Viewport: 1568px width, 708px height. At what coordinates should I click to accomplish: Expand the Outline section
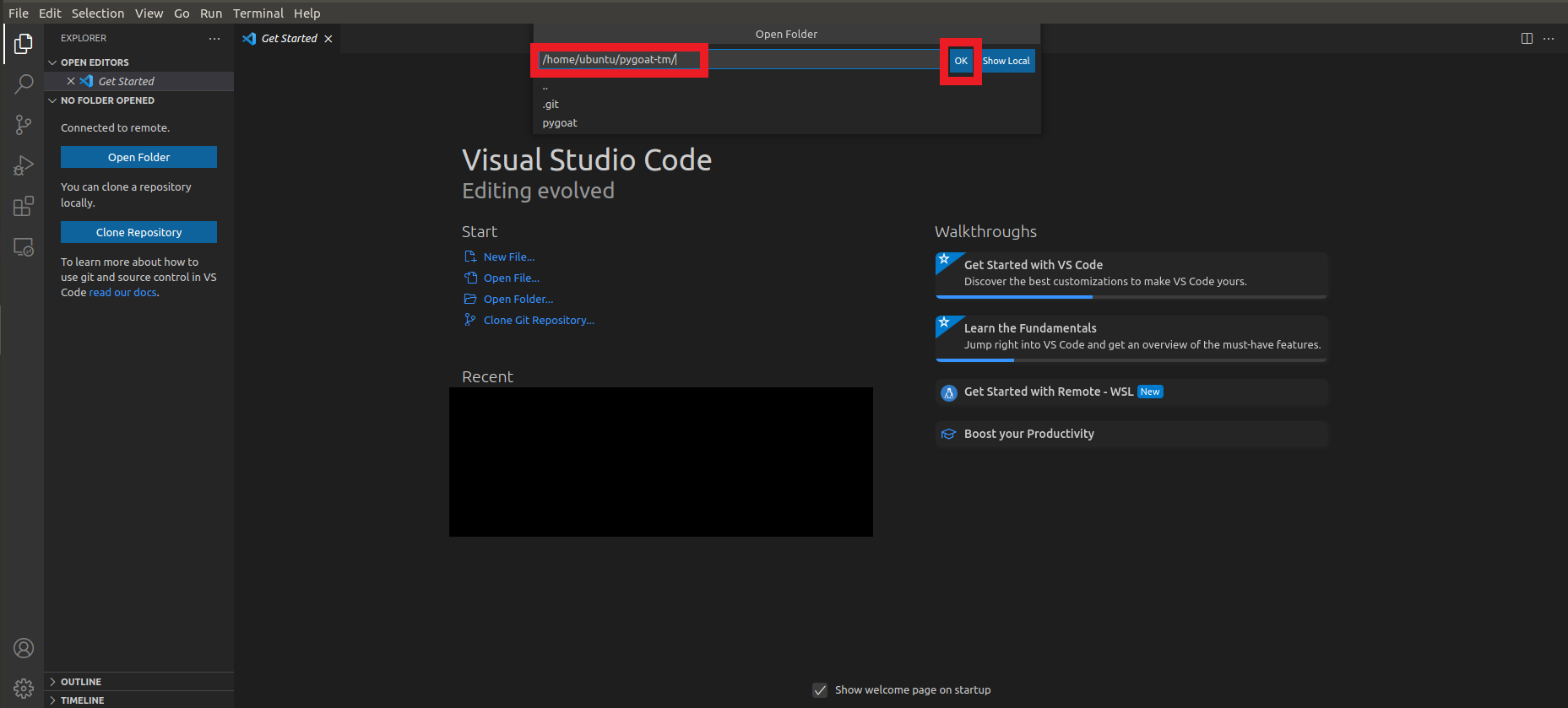click(52, 682)
